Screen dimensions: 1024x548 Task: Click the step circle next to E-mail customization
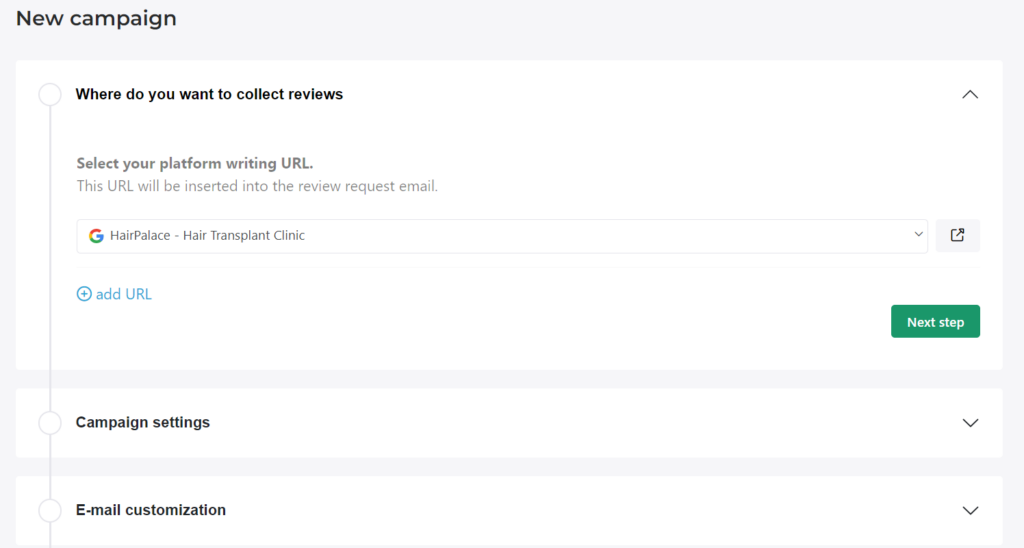click(50, 510)
